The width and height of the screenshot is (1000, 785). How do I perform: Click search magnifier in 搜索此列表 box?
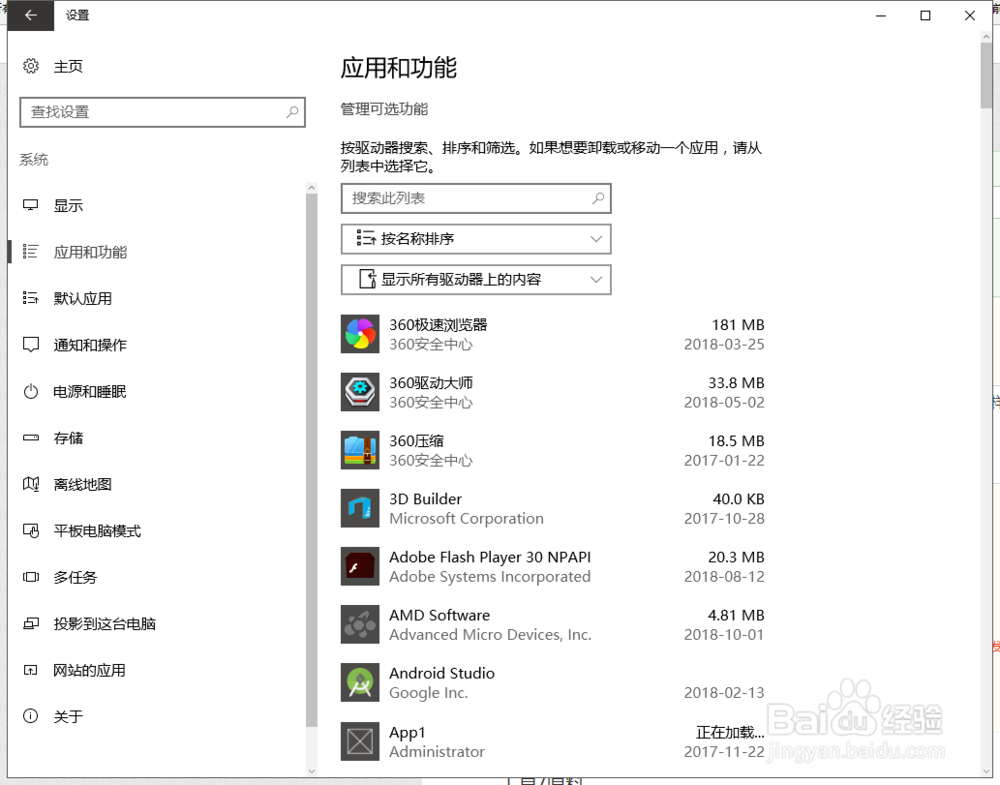(x=598, y=198)
